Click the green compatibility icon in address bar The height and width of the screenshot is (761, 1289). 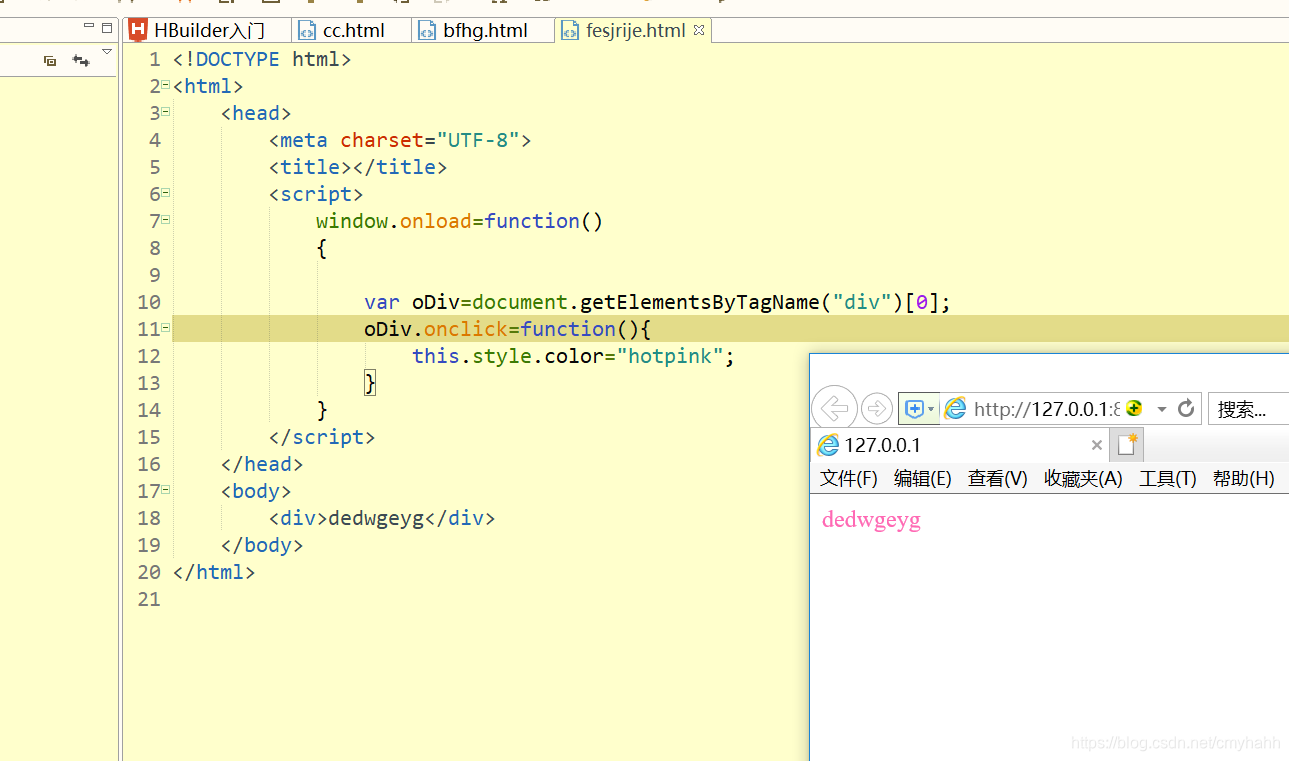pyautogui.click(x=1134, y=408)
